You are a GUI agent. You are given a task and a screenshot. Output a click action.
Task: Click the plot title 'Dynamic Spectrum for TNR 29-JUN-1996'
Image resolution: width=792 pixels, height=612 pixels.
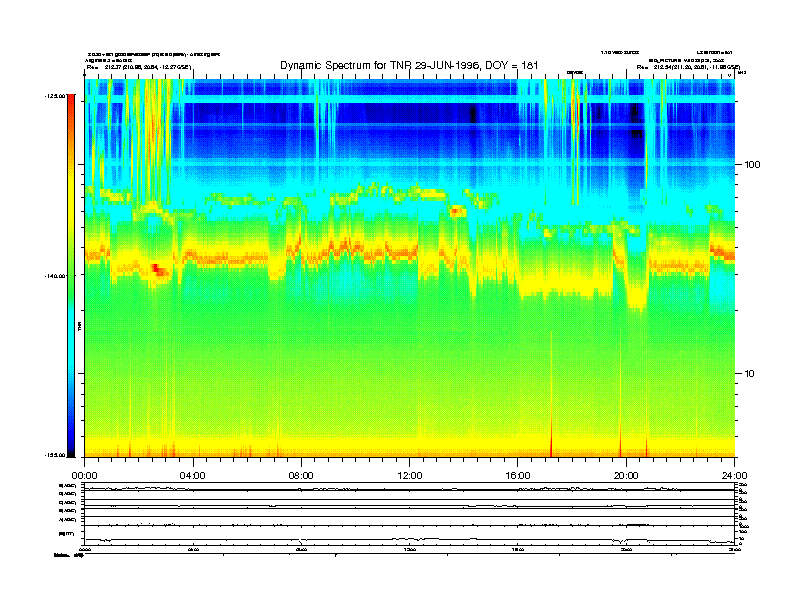click(x=379, y=65)
